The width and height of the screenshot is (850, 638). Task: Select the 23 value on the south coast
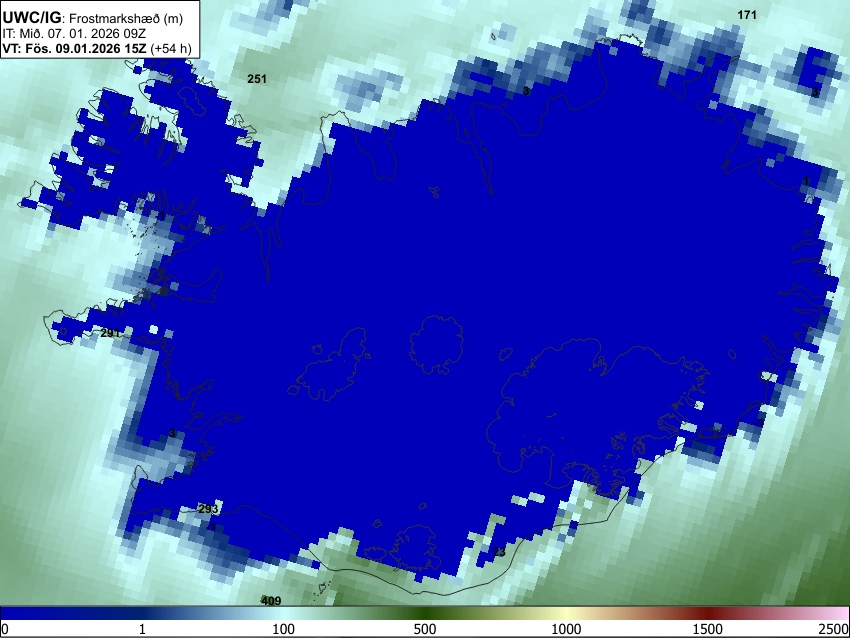[x=499, y=552]
